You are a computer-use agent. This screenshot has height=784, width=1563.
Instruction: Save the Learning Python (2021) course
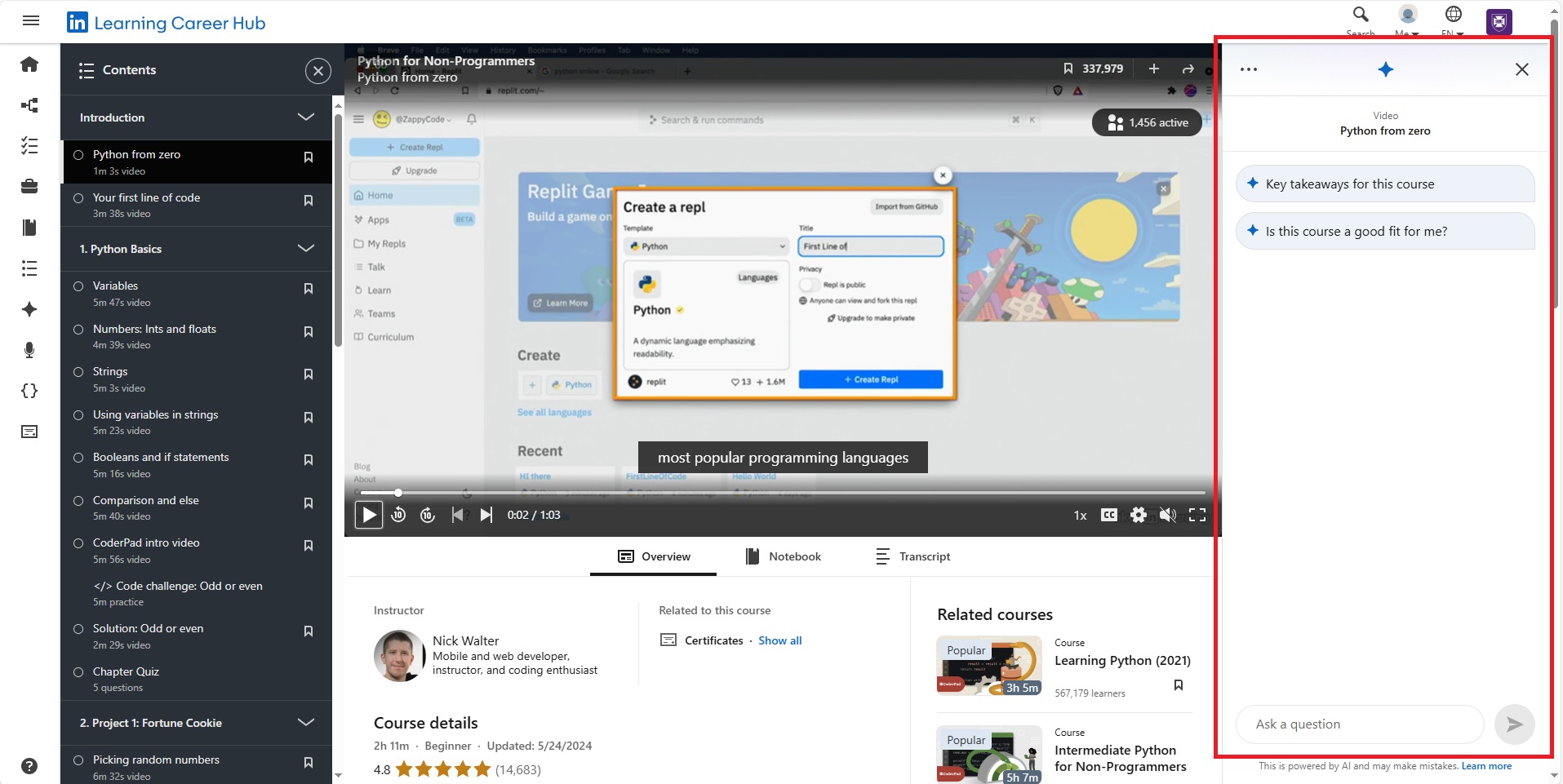1178,684
